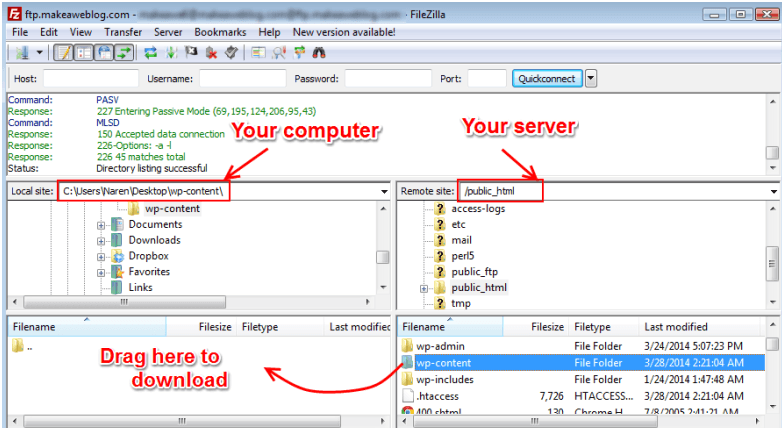Viewport: 784px width, 430px height.
Task: Open the View menu
Action: click(80, 32)
